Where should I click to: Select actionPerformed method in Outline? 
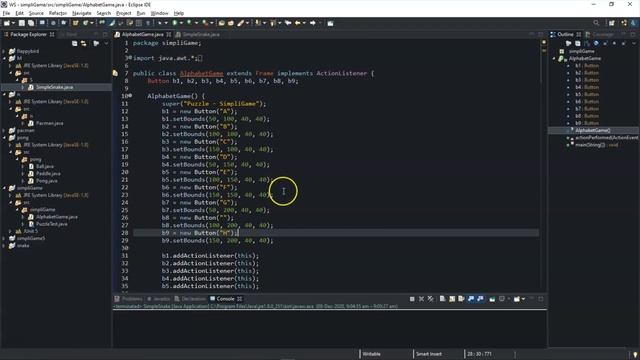click(x=606, y=138)
